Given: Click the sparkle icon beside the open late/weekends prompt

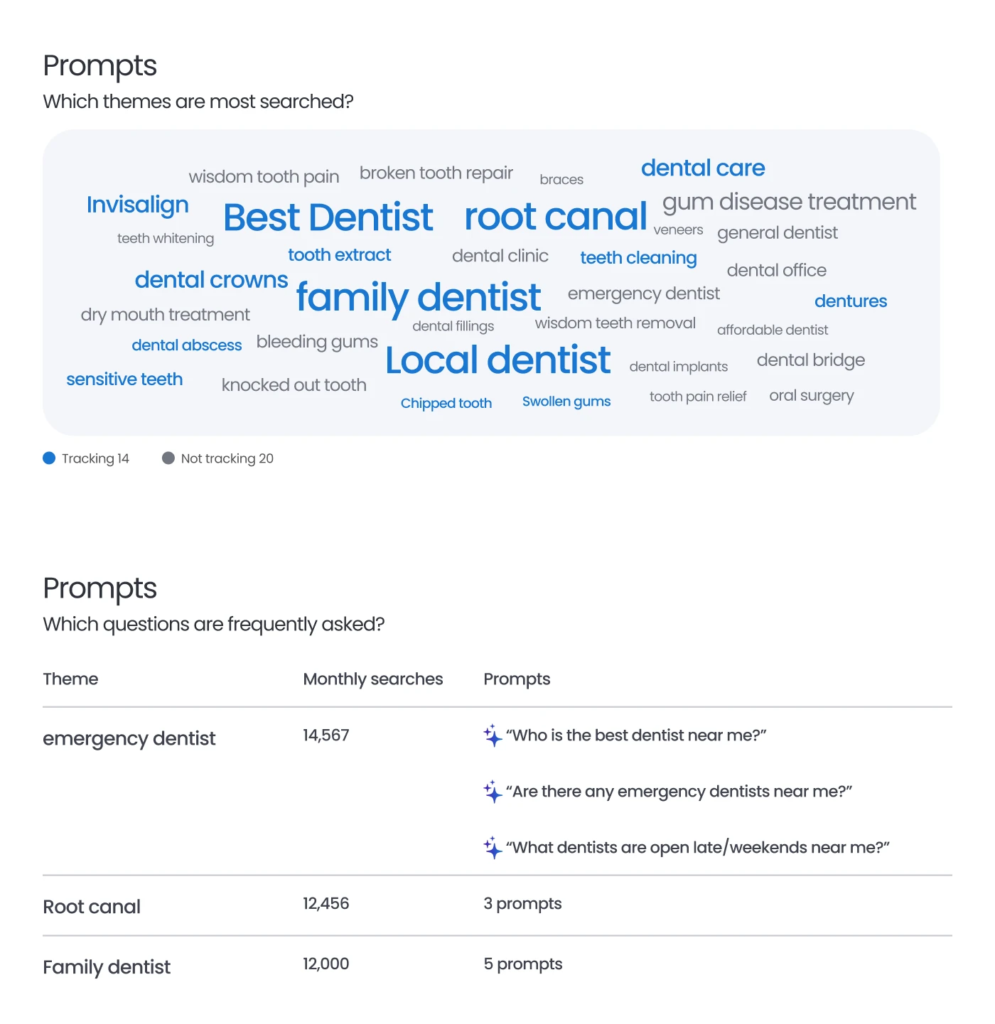Looking at the screenshot, I should pos(492,848).
